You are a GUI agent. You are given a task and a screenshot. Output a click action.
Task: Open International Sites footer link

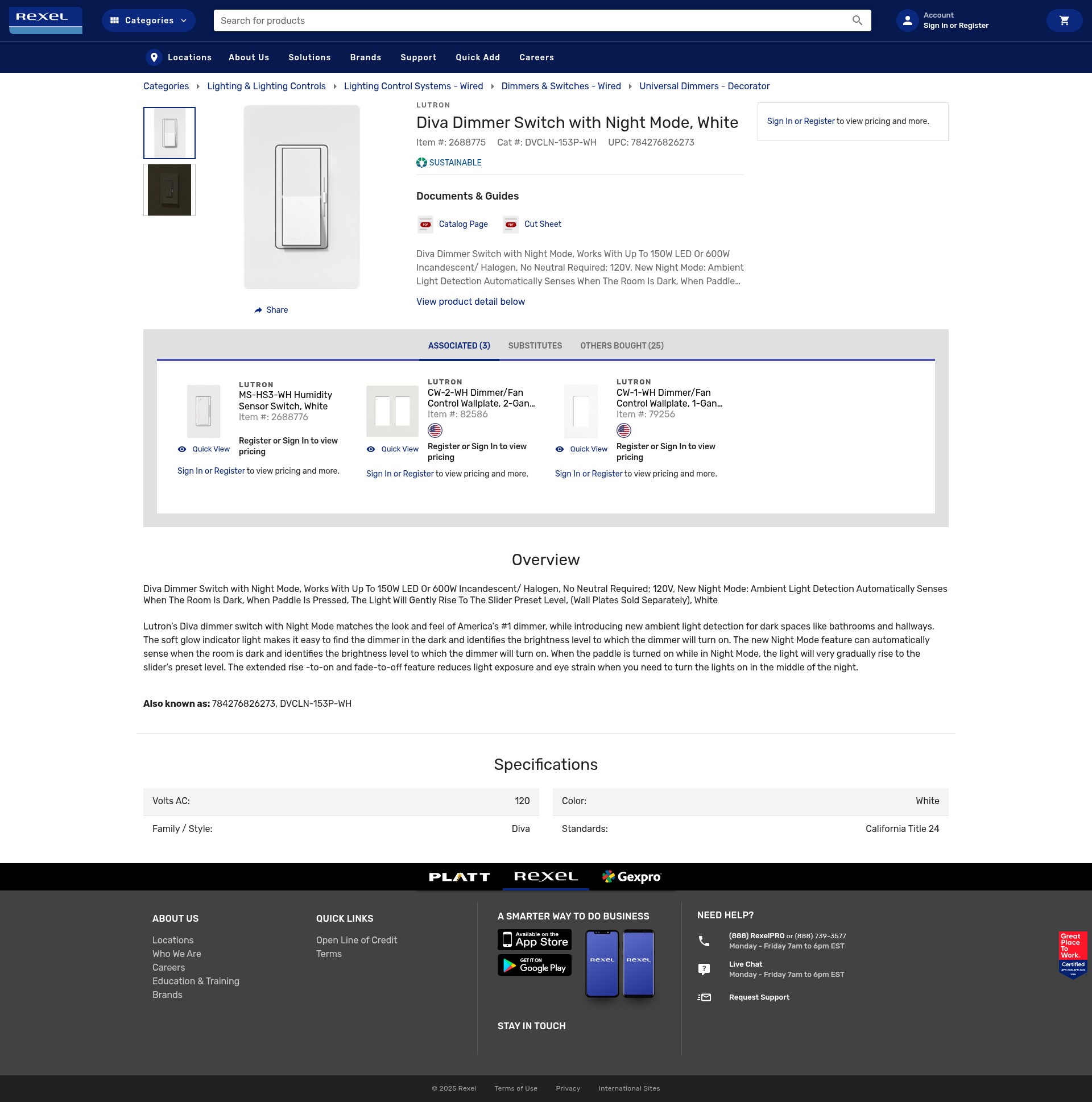(x=628, y=1088)
